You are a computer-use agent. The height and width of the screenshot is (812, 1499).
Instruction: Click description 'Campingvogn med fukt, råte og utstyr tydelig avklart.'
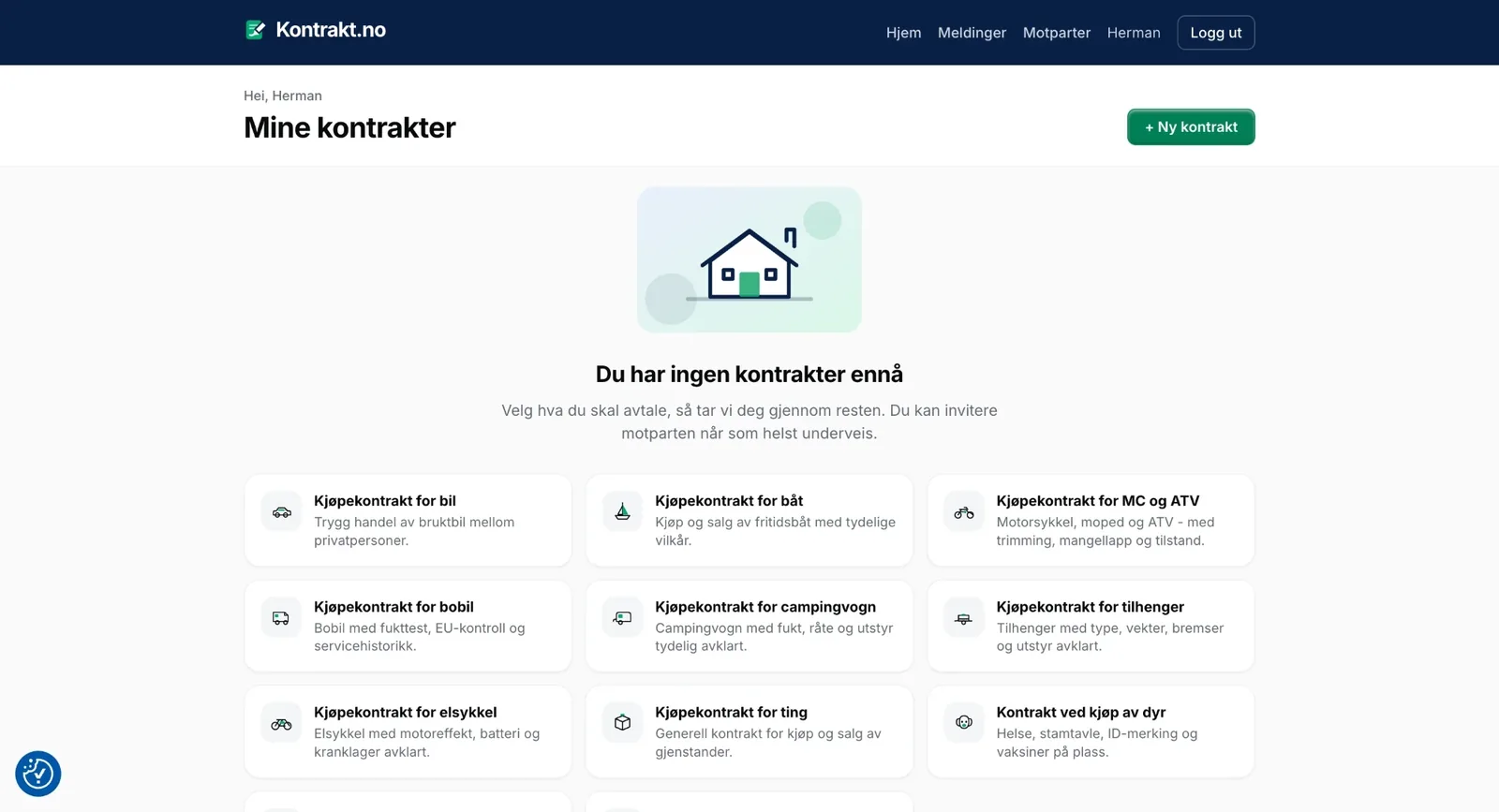[x=774, y=637]
